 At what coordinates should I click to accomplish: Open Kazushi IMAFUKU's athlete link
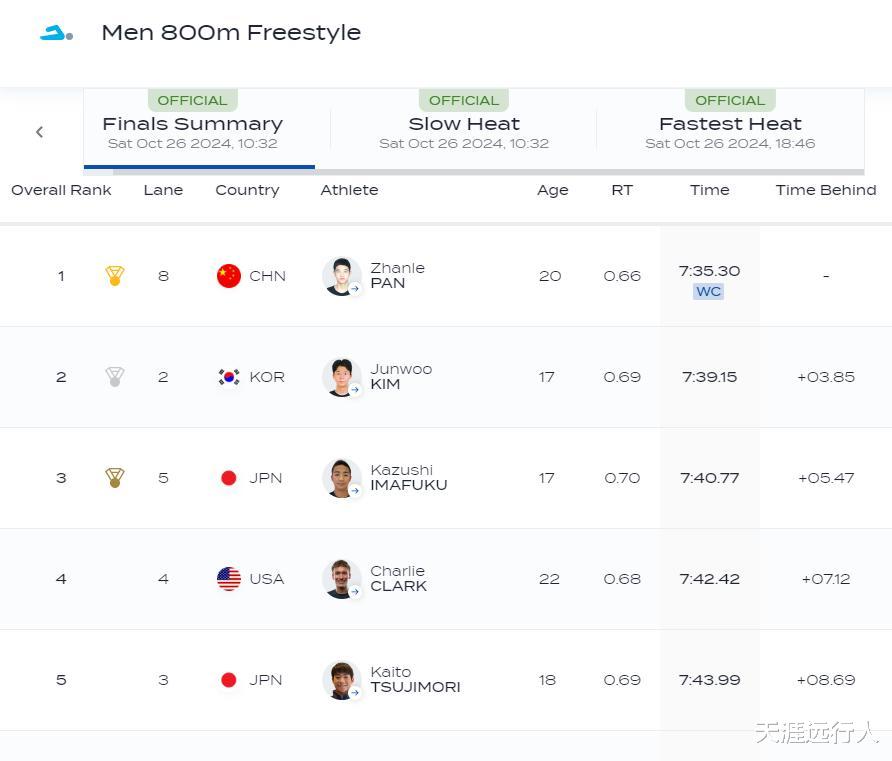pos(408,478)
